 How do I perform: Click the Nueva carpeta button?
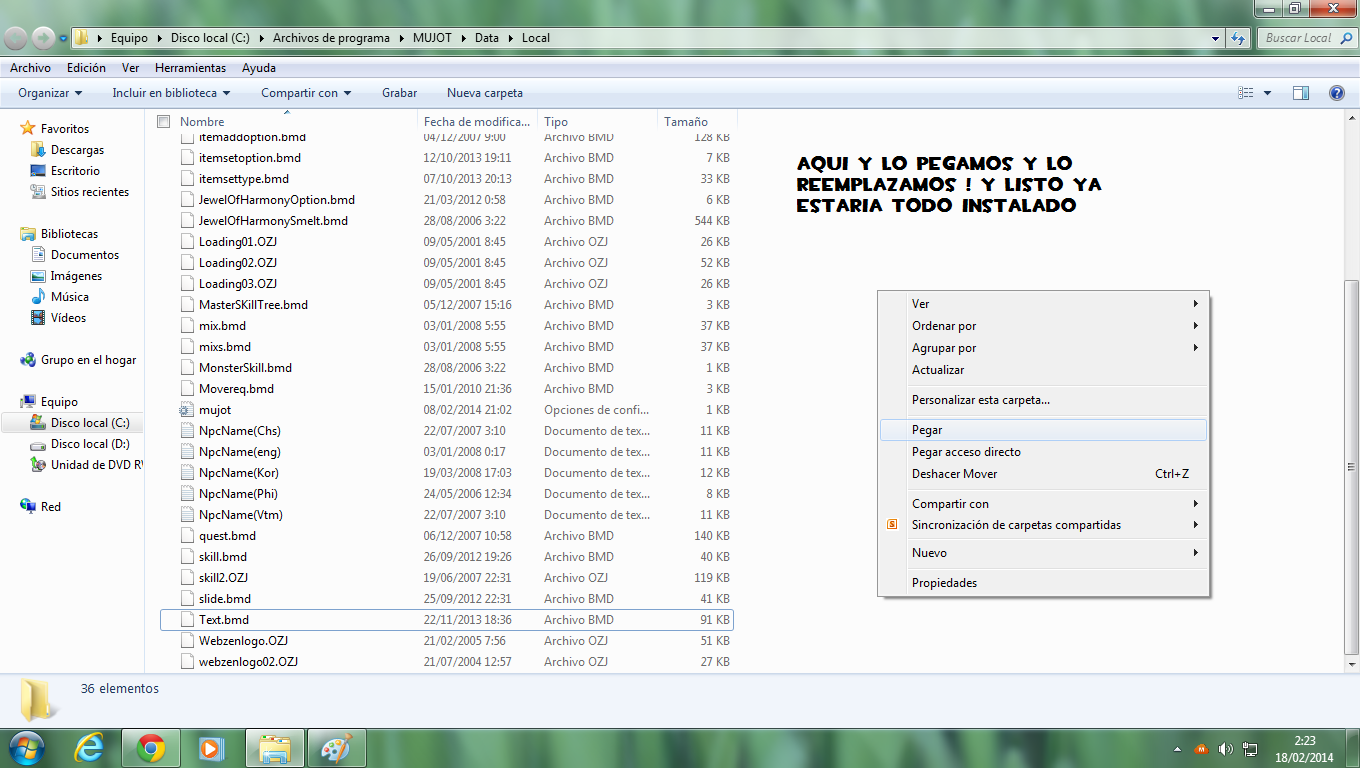click(485, 93)
